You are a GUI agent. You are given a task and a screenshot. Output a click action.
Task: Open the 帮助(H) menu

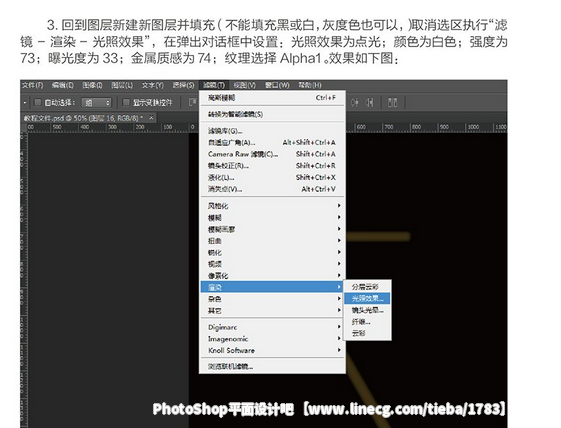[x=310, y=85]
